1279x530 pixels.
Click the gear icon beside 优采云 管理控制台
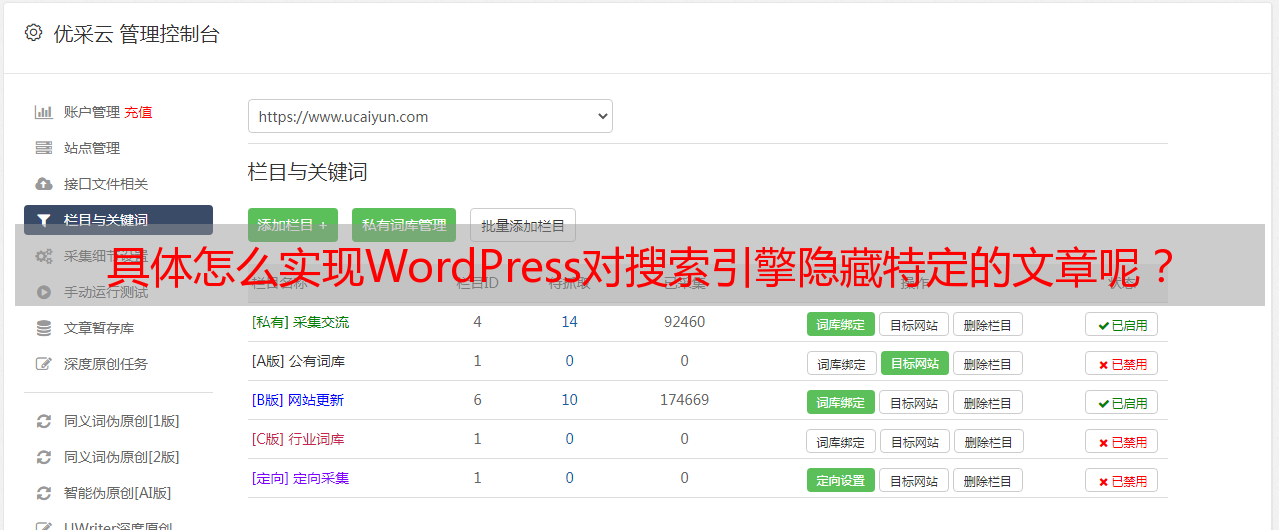coord(33,33)
